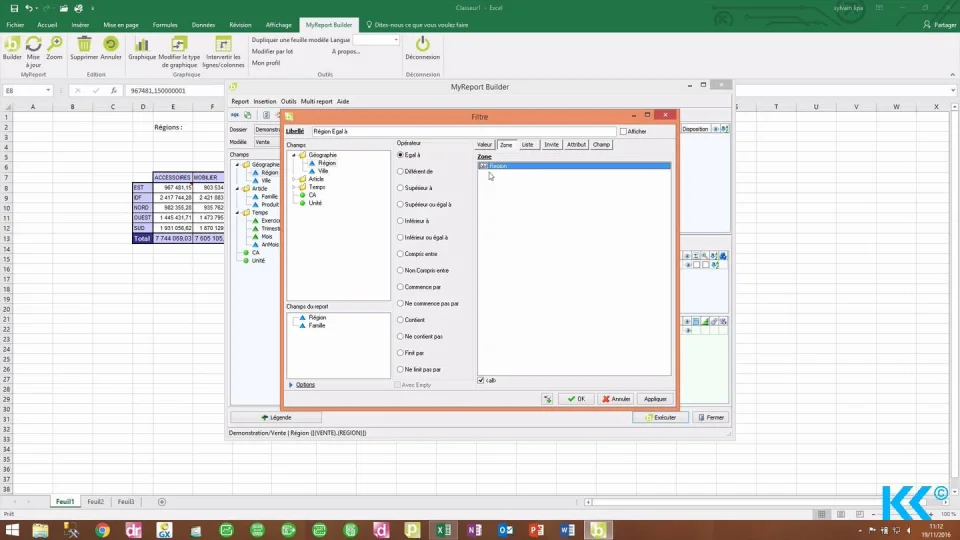Open OneNote from the taskbar
This screenshot has width=960, height=540.
474,530
